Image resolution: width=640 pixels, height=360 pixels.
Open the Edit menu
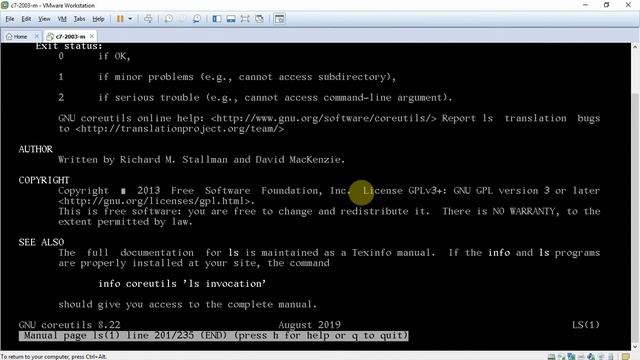pos(26,19)
